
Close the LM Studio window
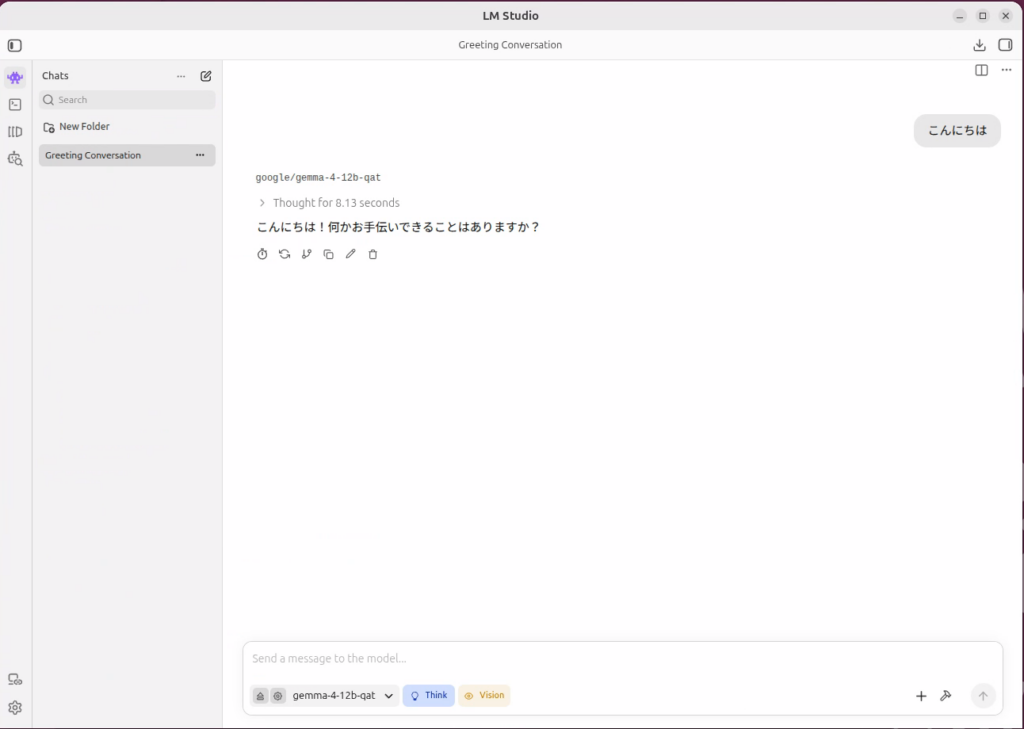point(1006,16)
